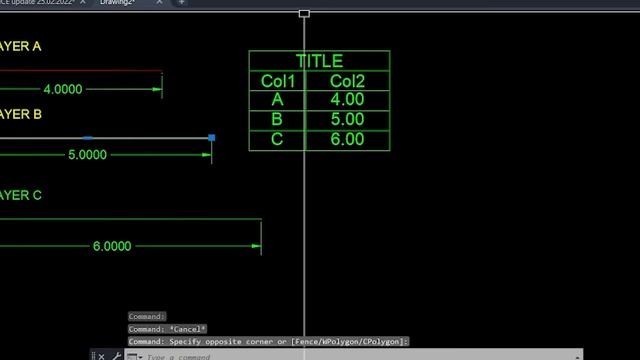This screenshot has height=360, width=640.
Task: Select table cell 4.00
Action: (347, 100)
